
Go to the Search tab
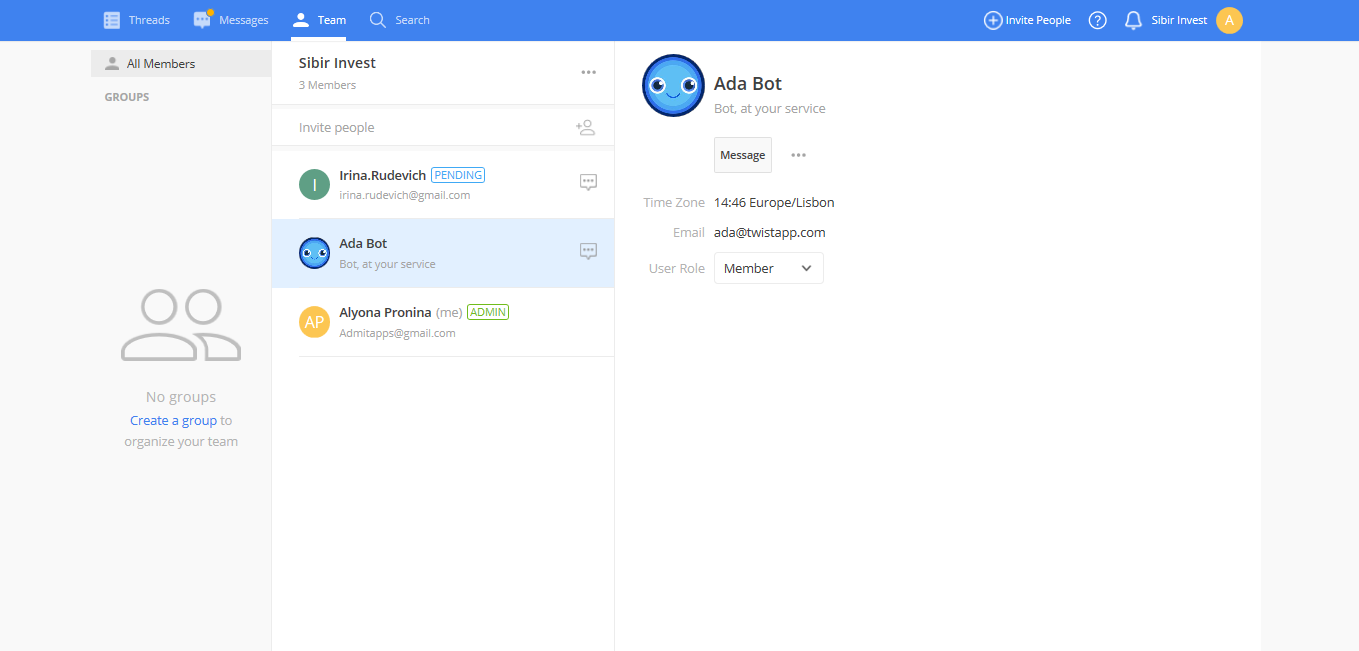[399, 20]
